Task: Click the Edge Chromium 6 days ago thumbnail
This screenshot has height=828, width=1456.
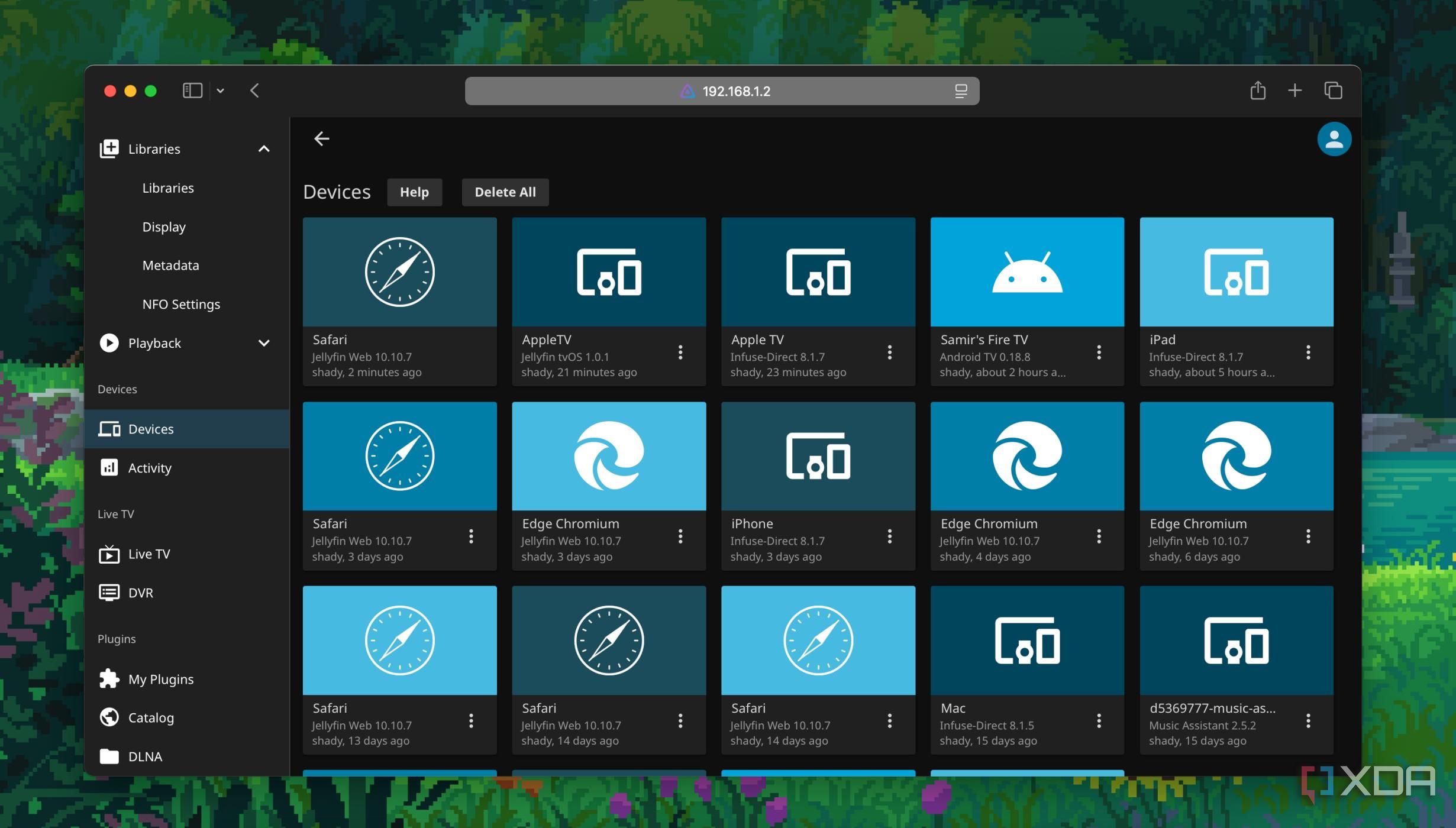Action: coord(1237,456)
